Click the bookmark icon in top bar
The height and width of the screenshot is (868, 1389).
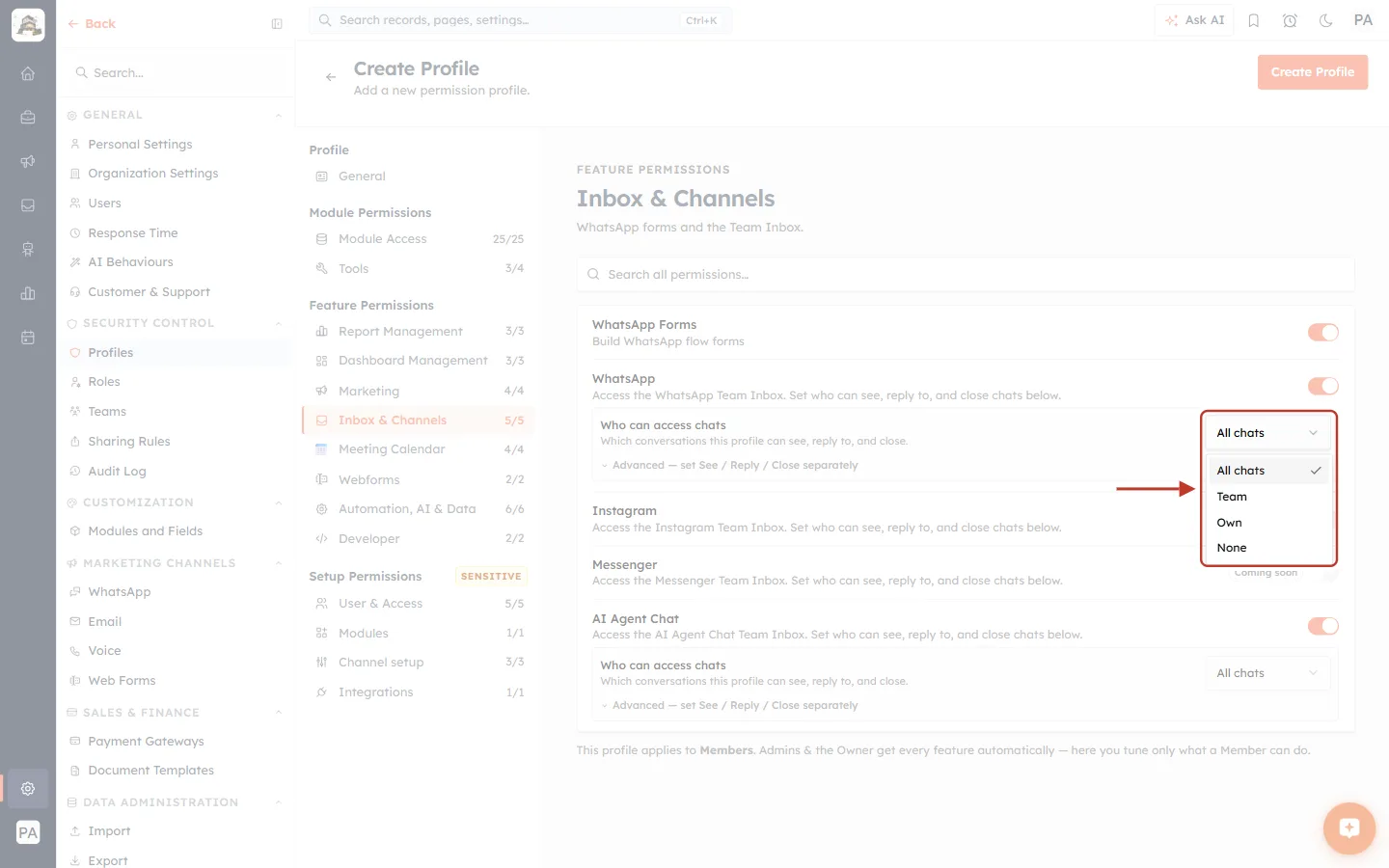[x=1254, y=20]
